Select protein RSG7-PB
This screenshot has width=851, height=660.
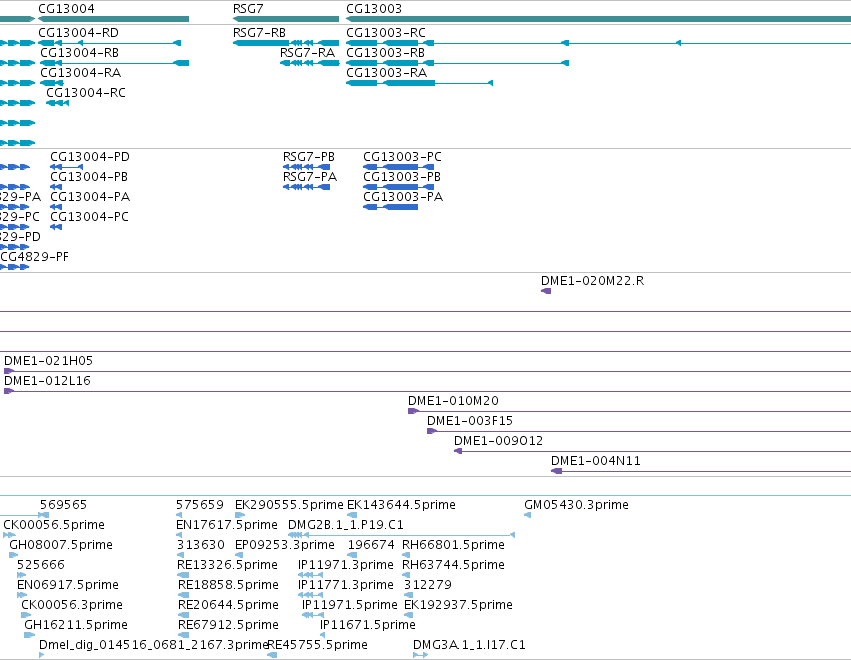pyautogui.click(x=309, y=157)
